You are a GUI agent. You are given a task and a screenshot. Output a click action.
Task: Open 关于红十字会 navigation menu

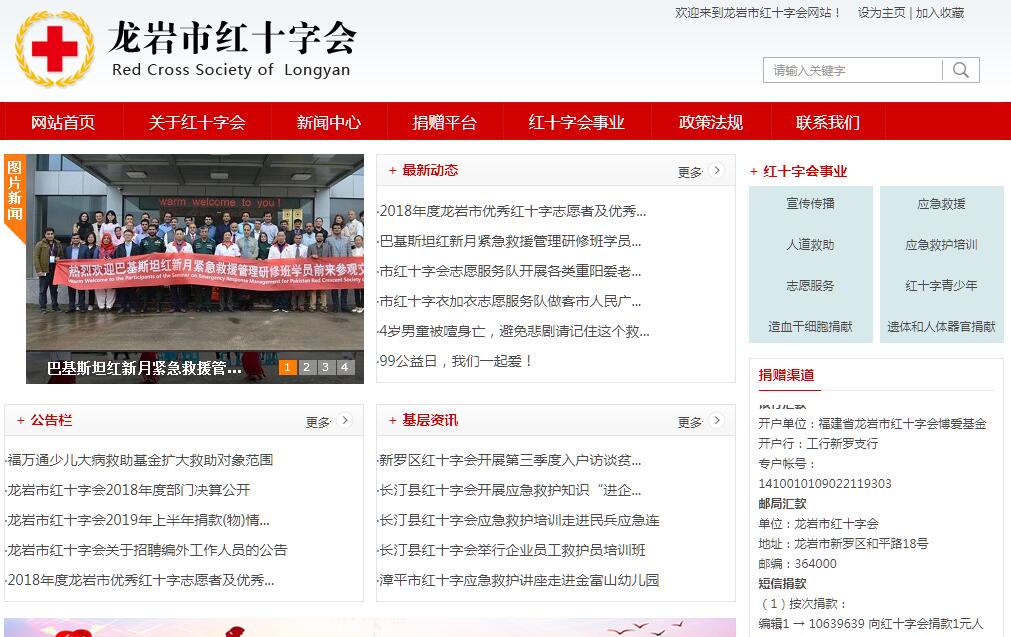197,122
